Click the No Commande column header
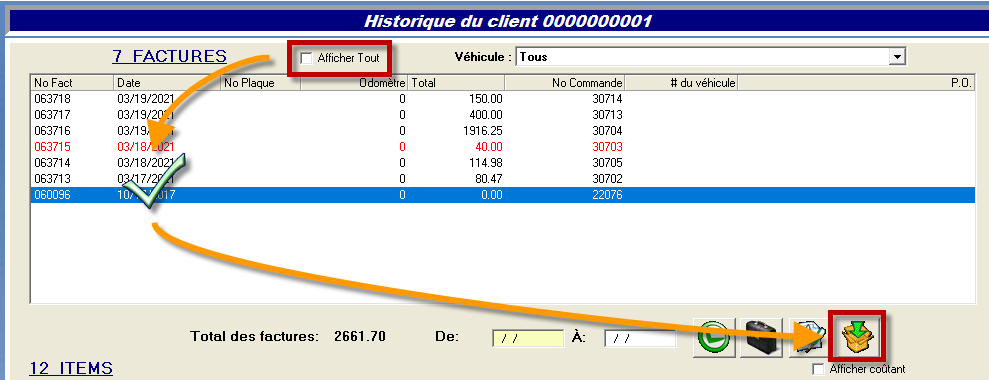The width and height of the screenshot is (989, 380). [x=565, y=83]
